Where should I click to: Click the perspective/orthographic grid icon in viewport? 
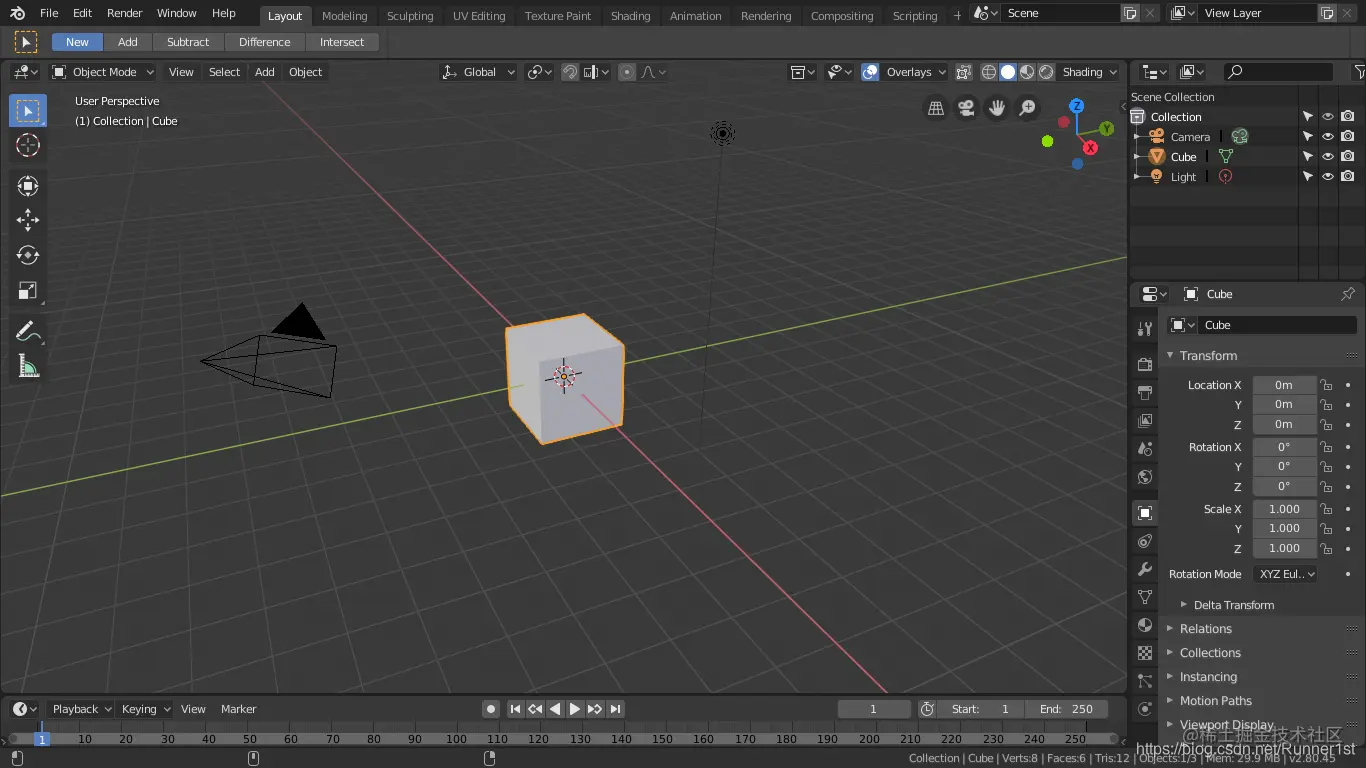pyautogui.click(x=936, y=108)
